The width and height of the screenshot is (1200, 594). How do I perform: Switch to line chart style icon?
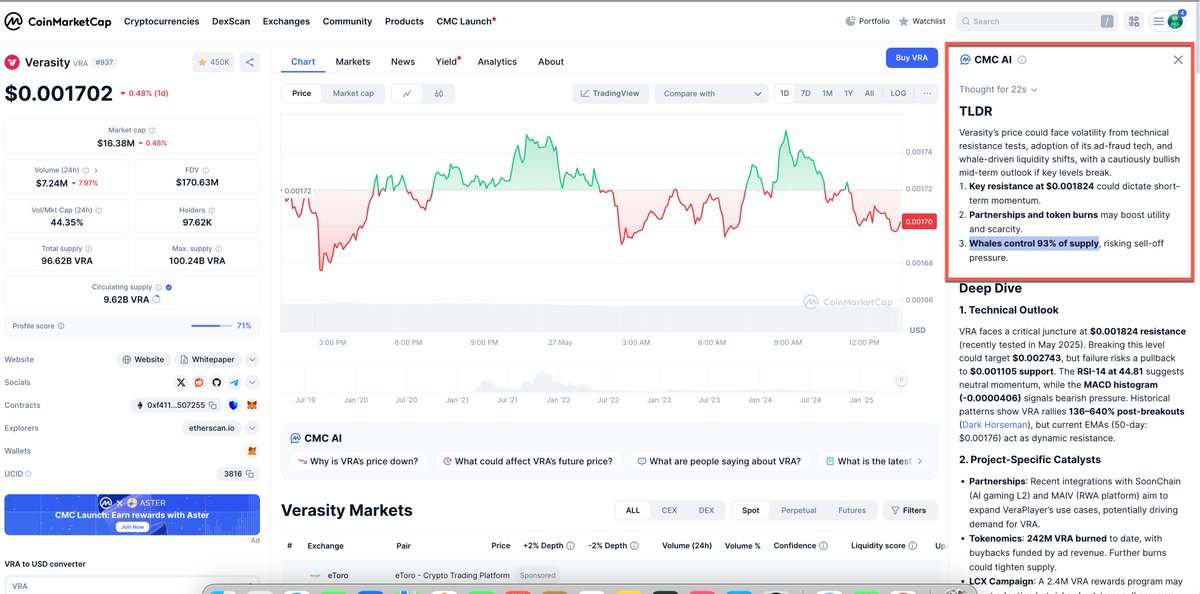(408, 93)
